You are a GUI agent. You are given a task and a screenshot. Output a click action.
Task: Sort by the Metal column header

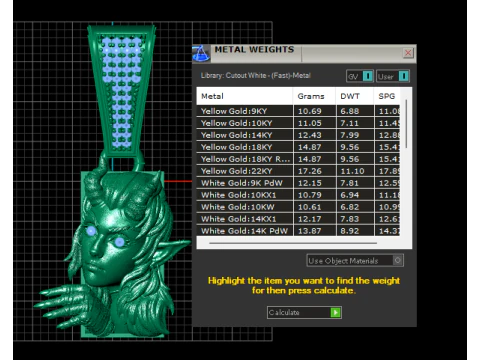[245, 96]
